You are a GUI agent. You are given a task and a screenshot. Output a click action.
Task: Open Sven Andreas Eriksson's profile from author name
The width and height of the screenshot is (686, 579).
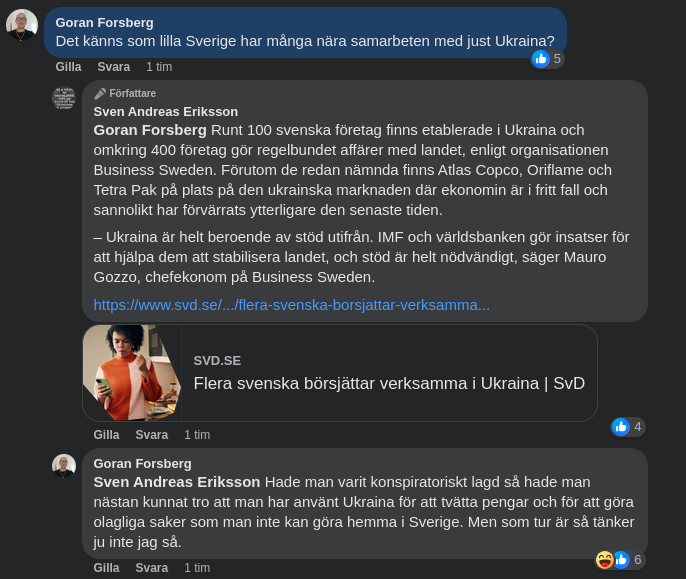[x=165, y=111]
